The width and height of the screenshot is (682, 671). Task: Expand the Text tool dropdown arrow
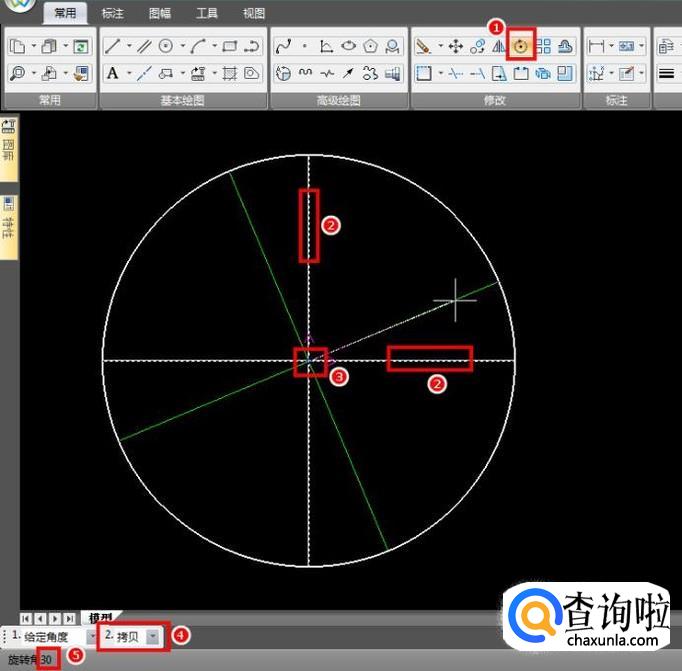pos(129,73)
